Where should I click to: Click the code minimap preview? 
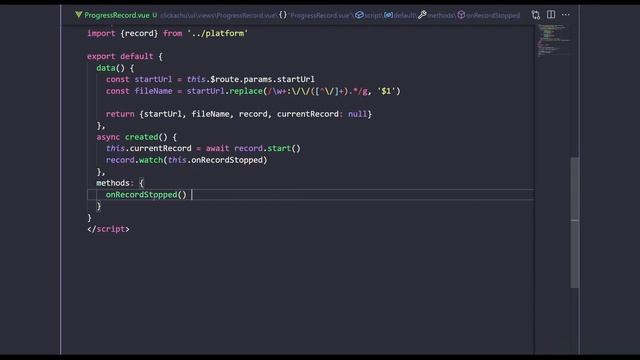pos(553,41)
